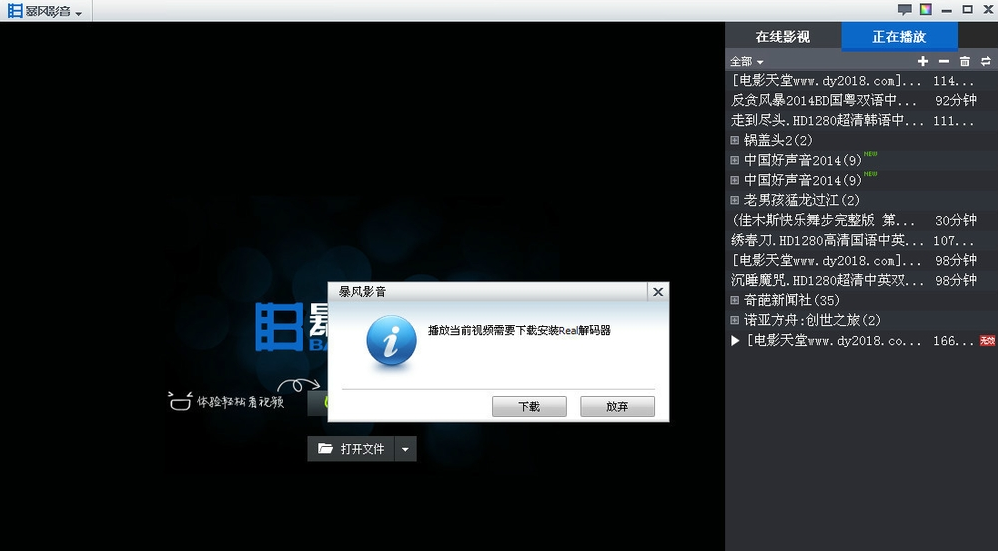
Task: Close the 暴风影音 dialog with X
Action: (658, 292)
